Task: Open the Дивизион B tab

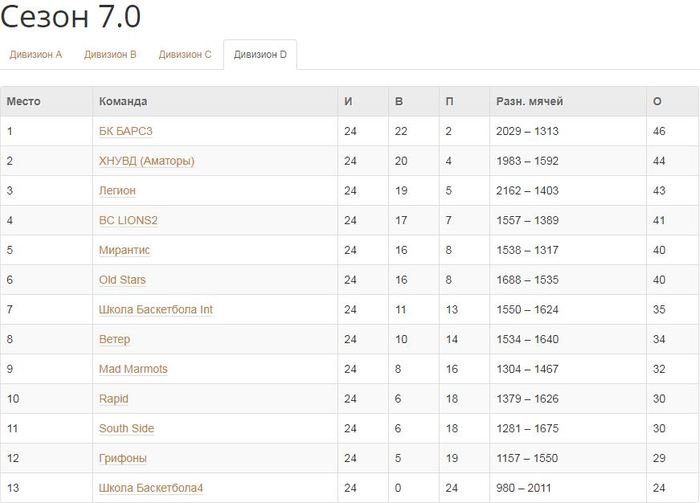Action: pyautogui.click(x=110, y=55)
